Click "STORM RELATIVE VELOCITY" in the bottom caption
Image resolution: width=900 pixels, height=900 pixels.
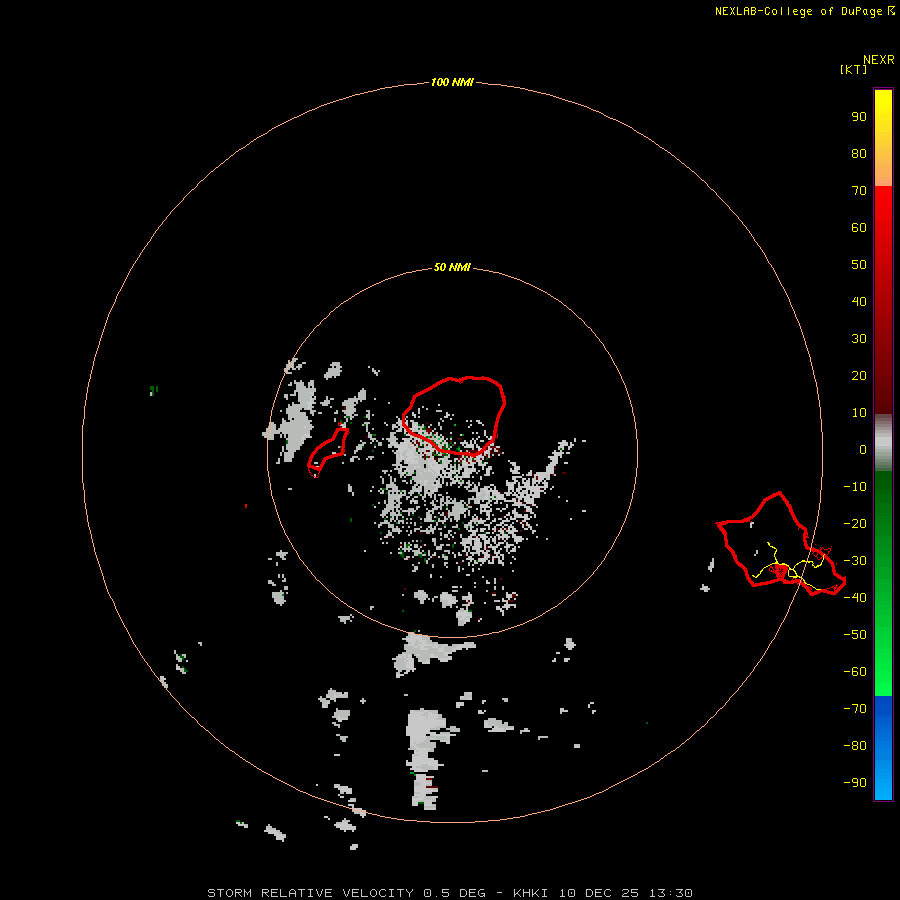click(310, 893)
